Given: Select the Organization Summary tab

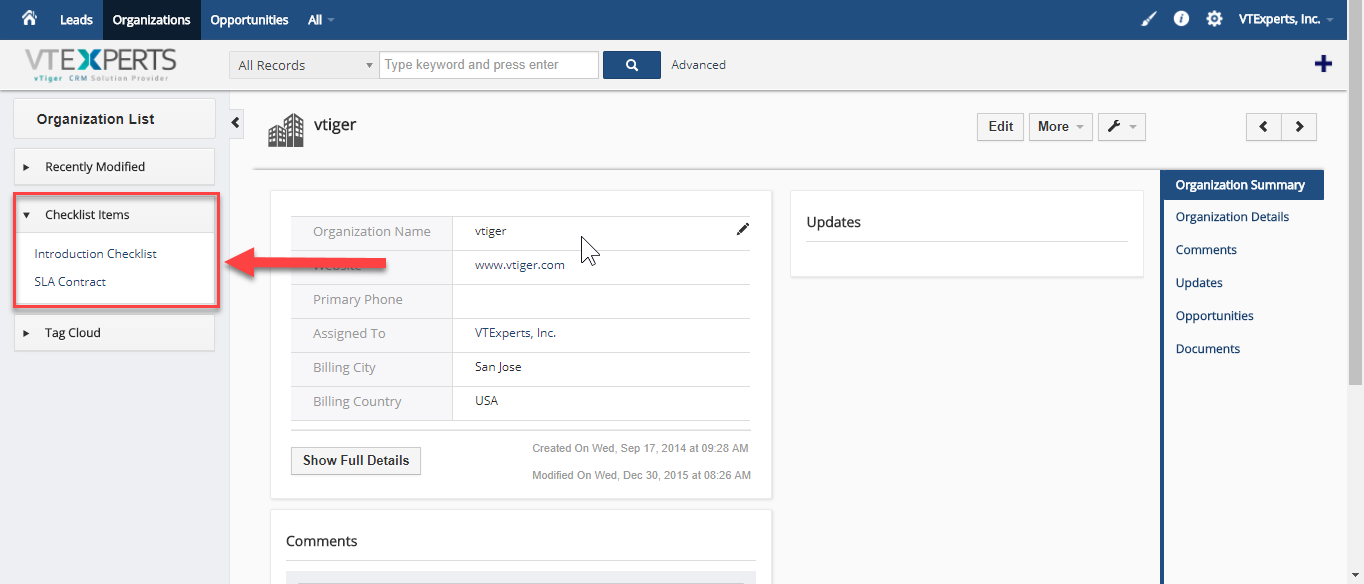Looking at the screenshot, I should (x=1241, y=185).
